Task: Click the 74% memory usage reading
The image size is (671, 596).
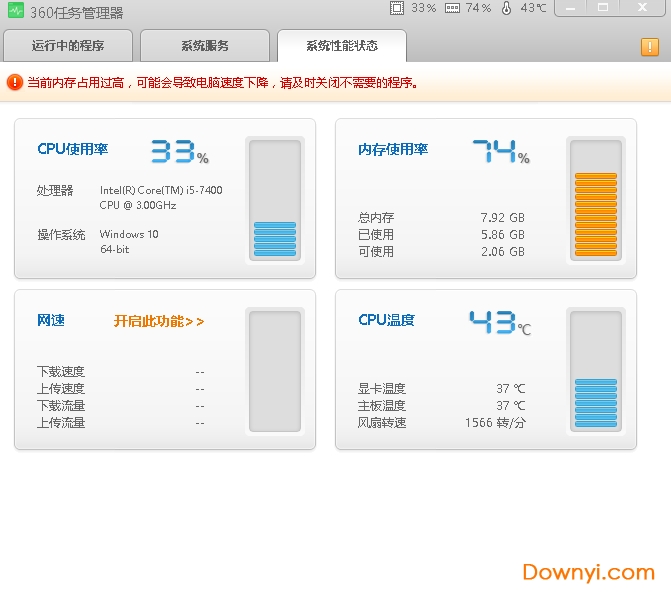Action: (x=500, y=151)
